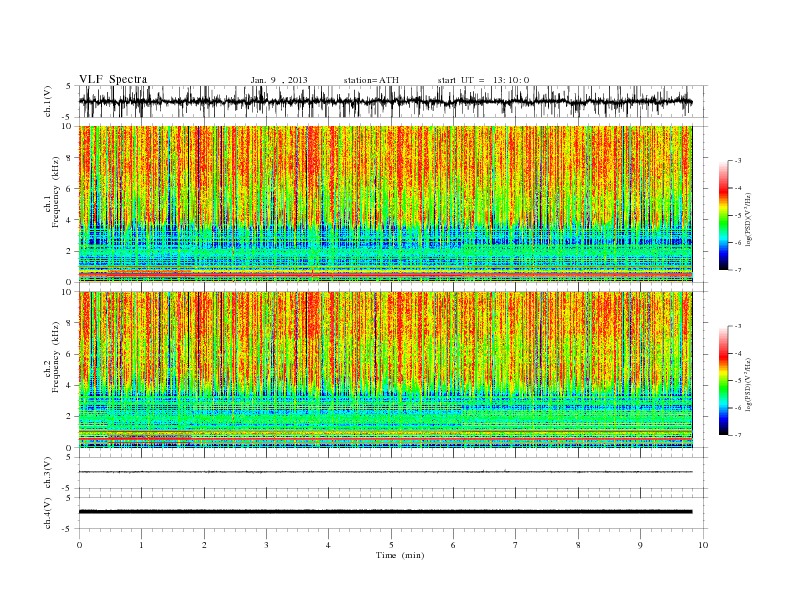Click the ch.1 color scale bar
The width and height of the screenshot is (792, 612).
(723, 215)
